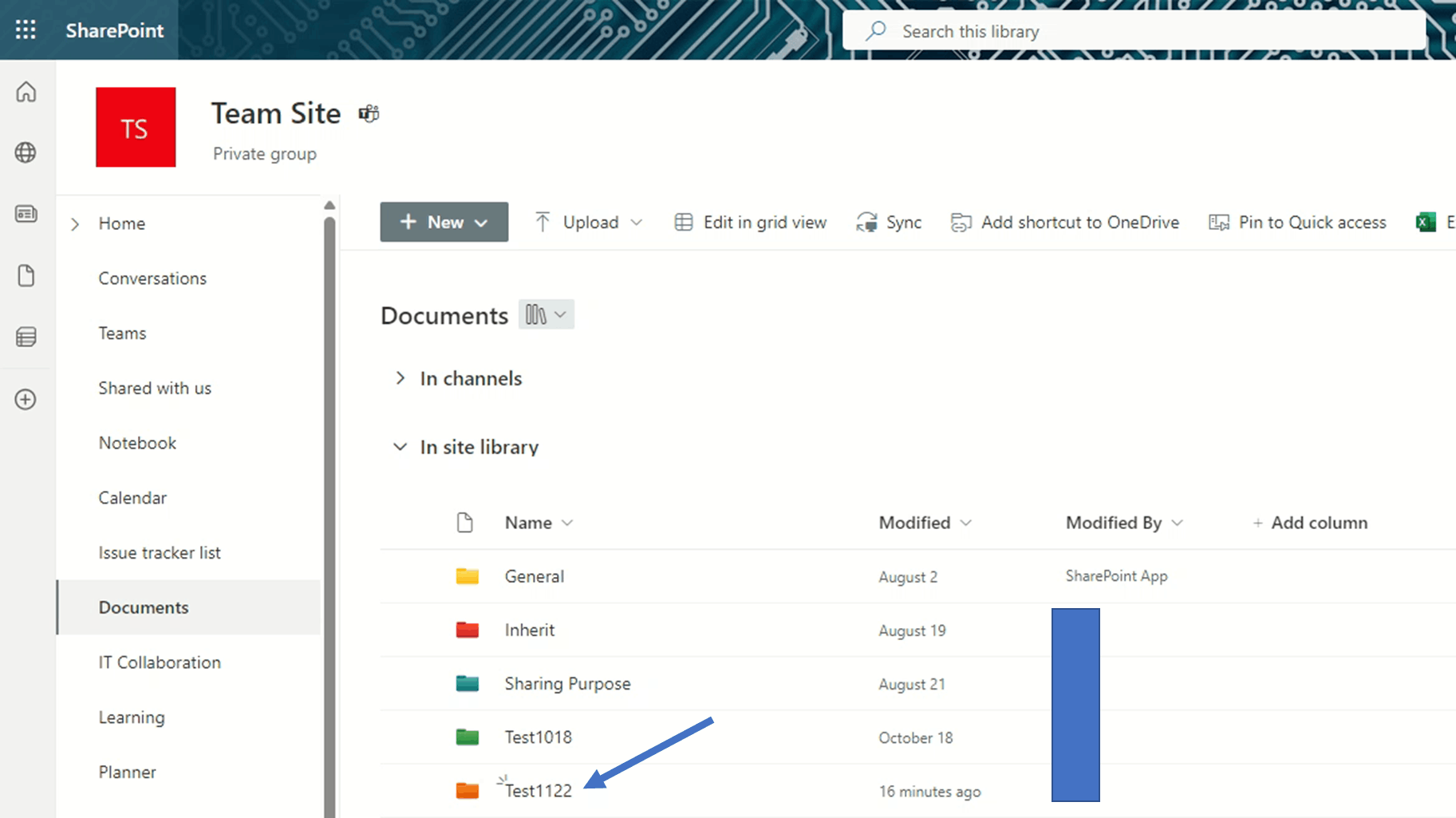Select Documents in left navigation
This screenshot has height=818, width=1456.
point(189,607)
